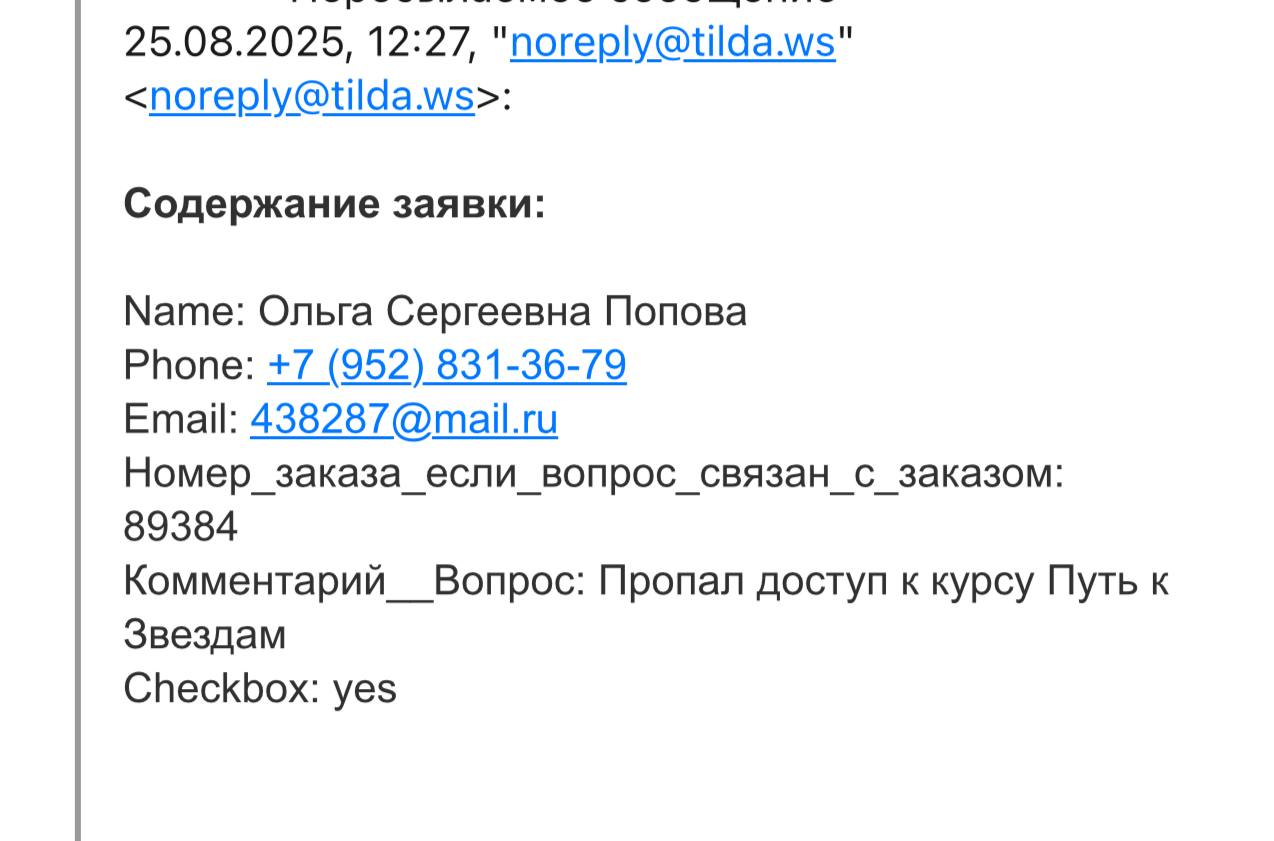The height and width of the screenshot is (841, 1274).
Task: Select the first name Ольга
Action: click(317, 312)
